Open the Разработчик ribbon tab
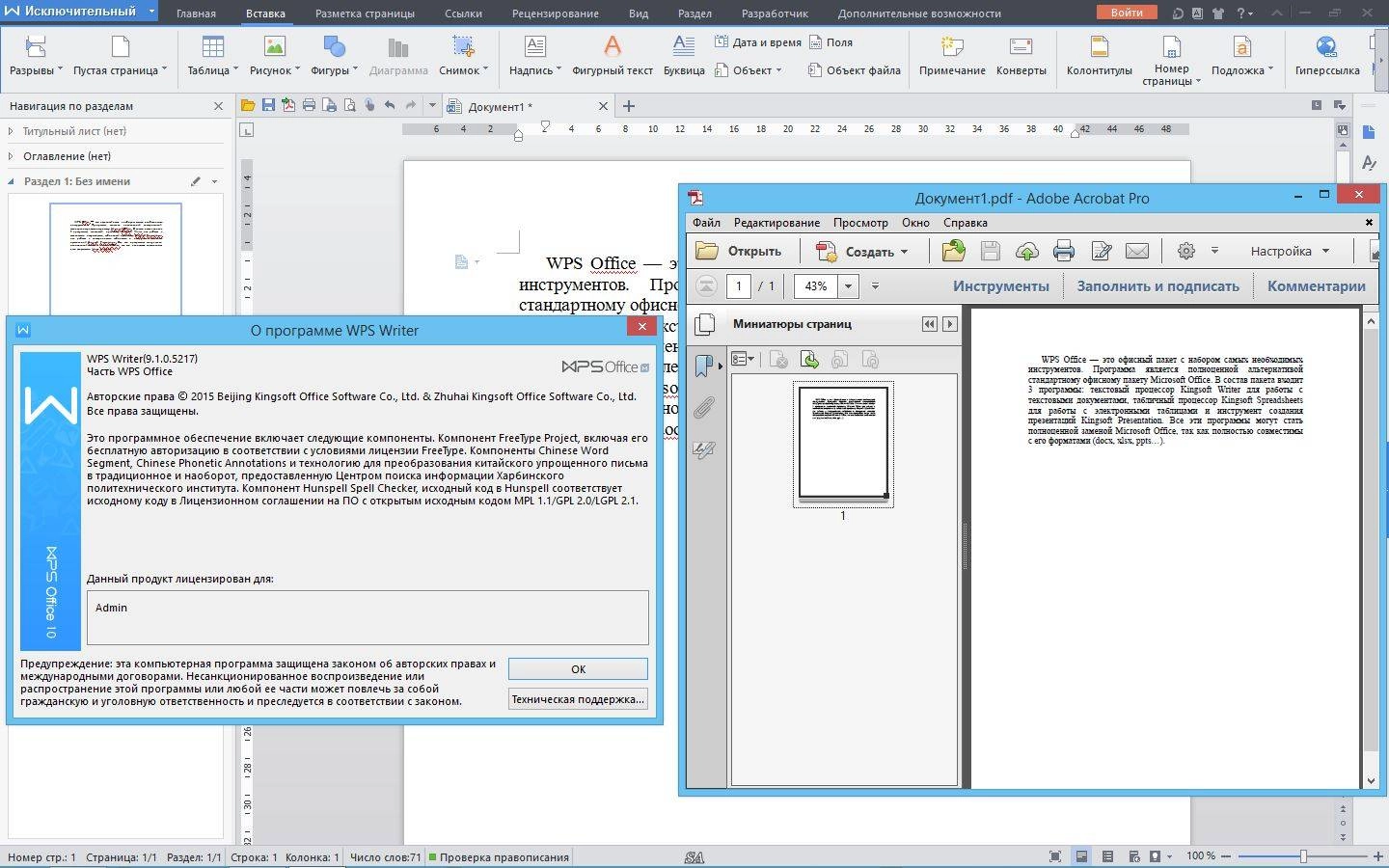 coord(775,14)
